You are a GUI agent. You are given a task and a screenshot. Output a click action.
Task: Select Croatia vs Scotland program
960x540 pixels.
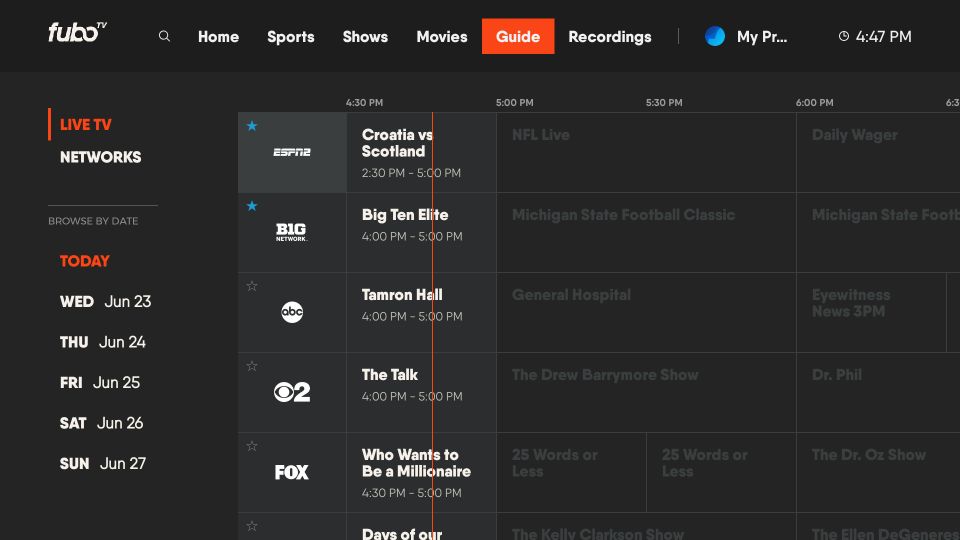421,152
